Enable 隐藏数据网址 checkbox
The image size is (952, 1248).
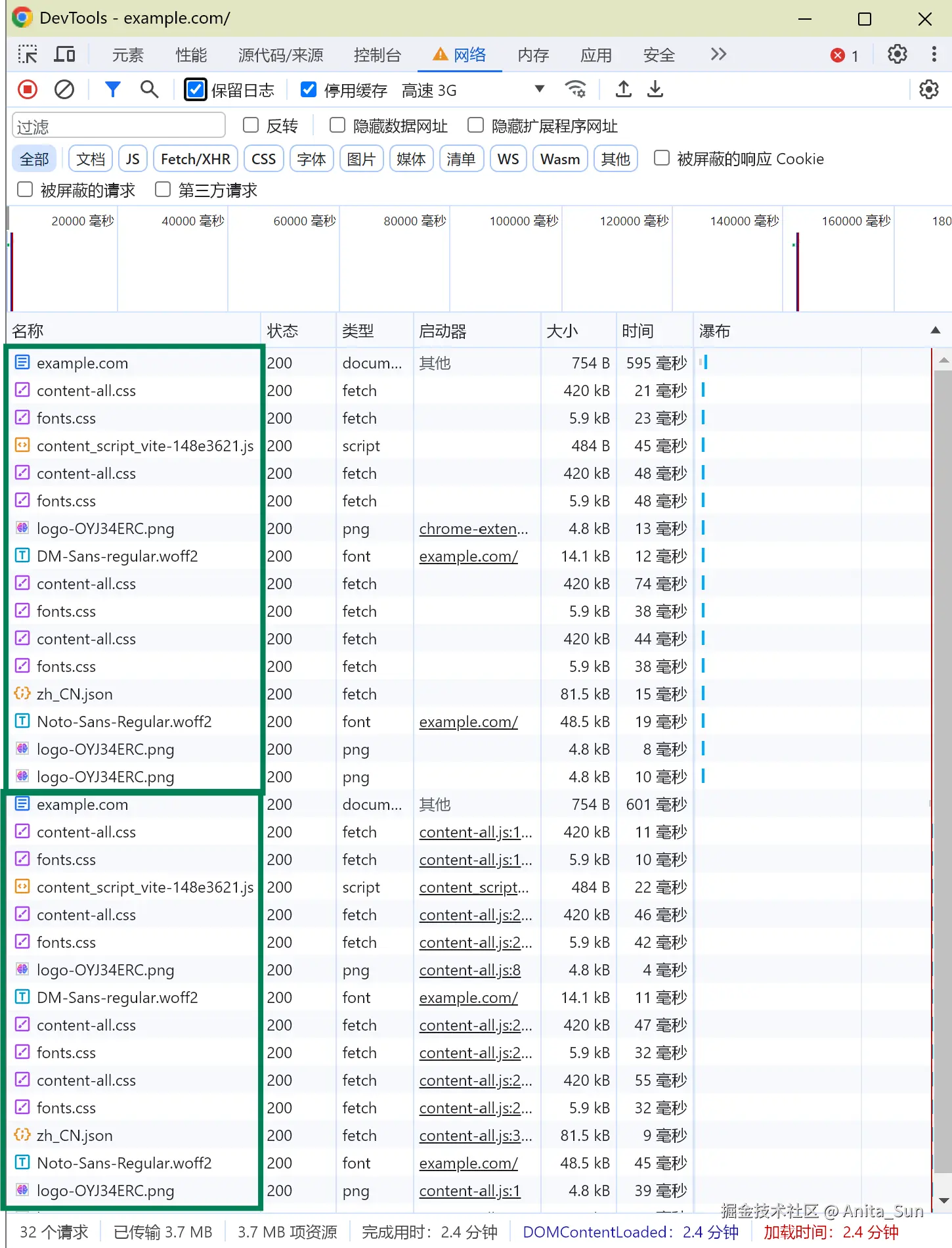(x=337, y=125)
